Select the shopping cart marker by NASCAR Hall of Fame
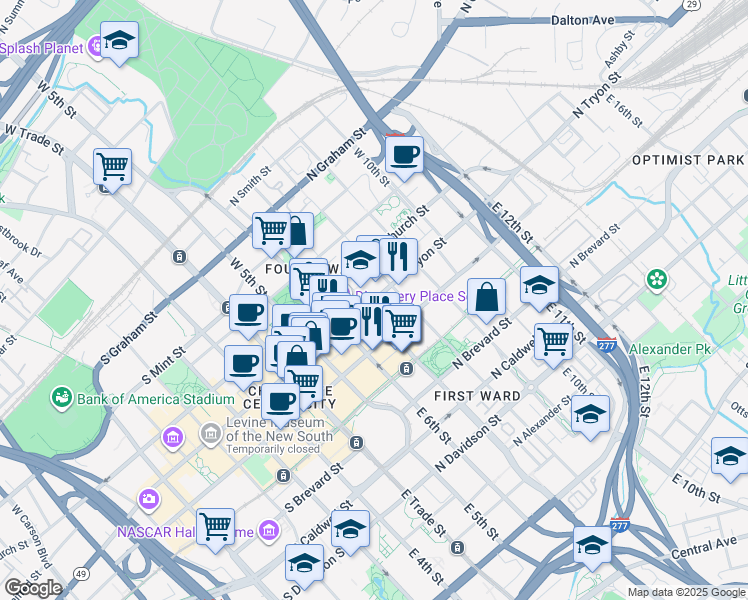The height and width of the screenshot is (600, 748). 215,526
